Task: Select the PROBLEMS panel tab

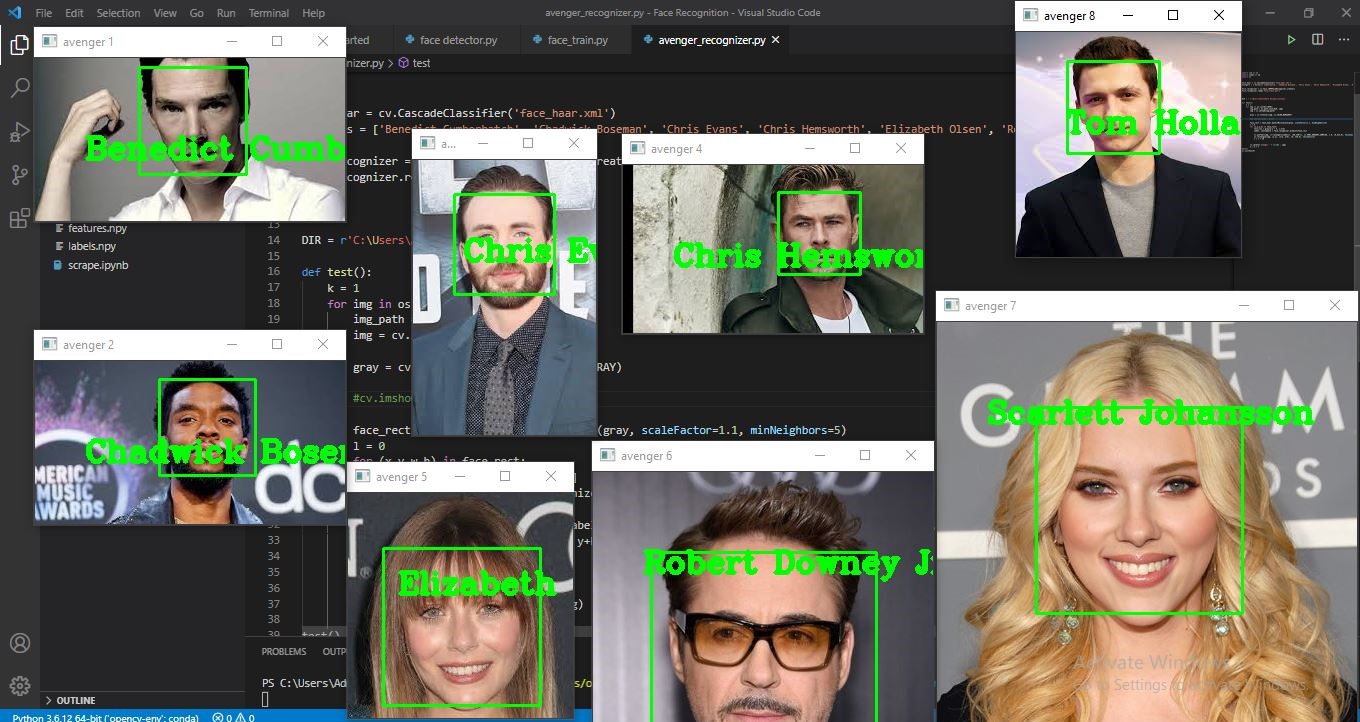Action: pos(283,651)
